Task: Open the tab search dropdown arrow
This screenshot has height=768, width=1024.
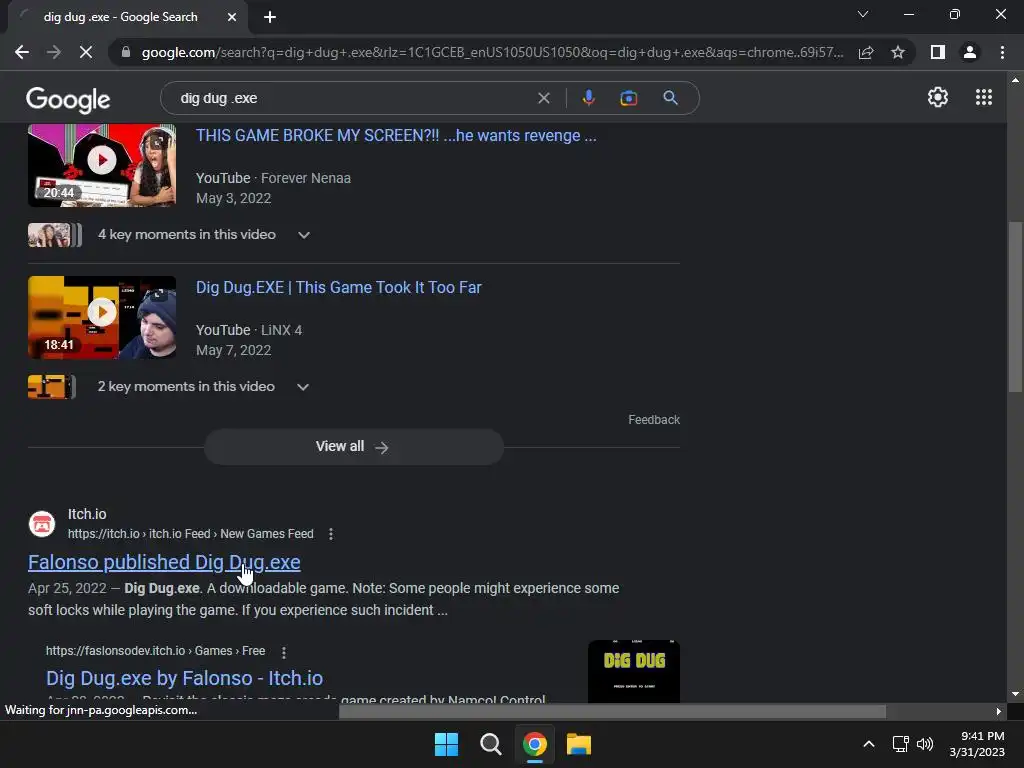Action: (863, 14)
